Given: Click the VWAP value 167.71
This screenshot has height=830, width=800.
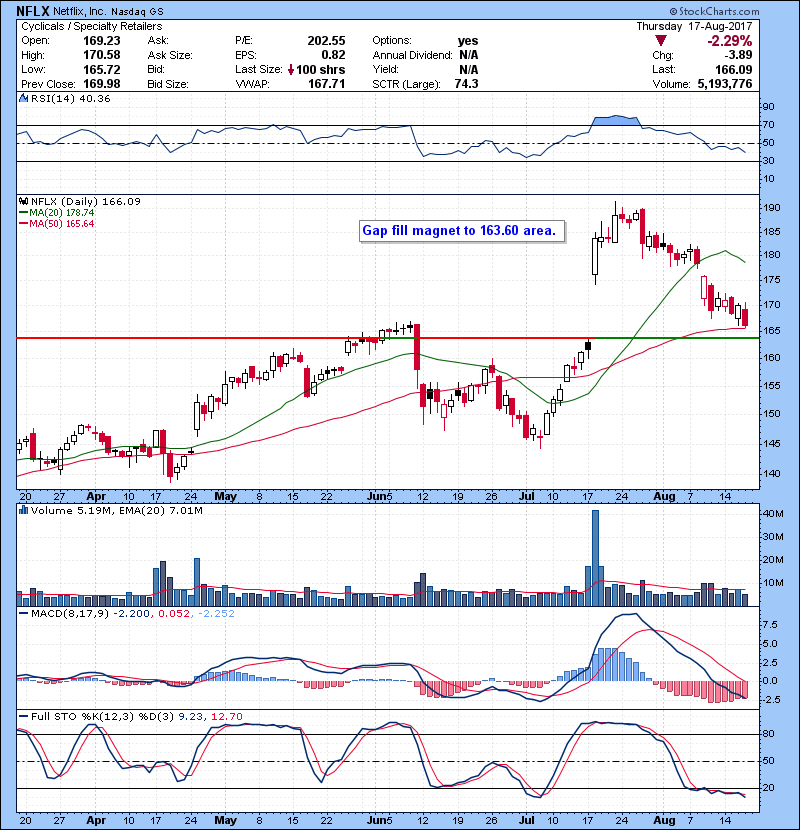Looking at the screenshot, I should pyautogui.click(x=326, y=84).
